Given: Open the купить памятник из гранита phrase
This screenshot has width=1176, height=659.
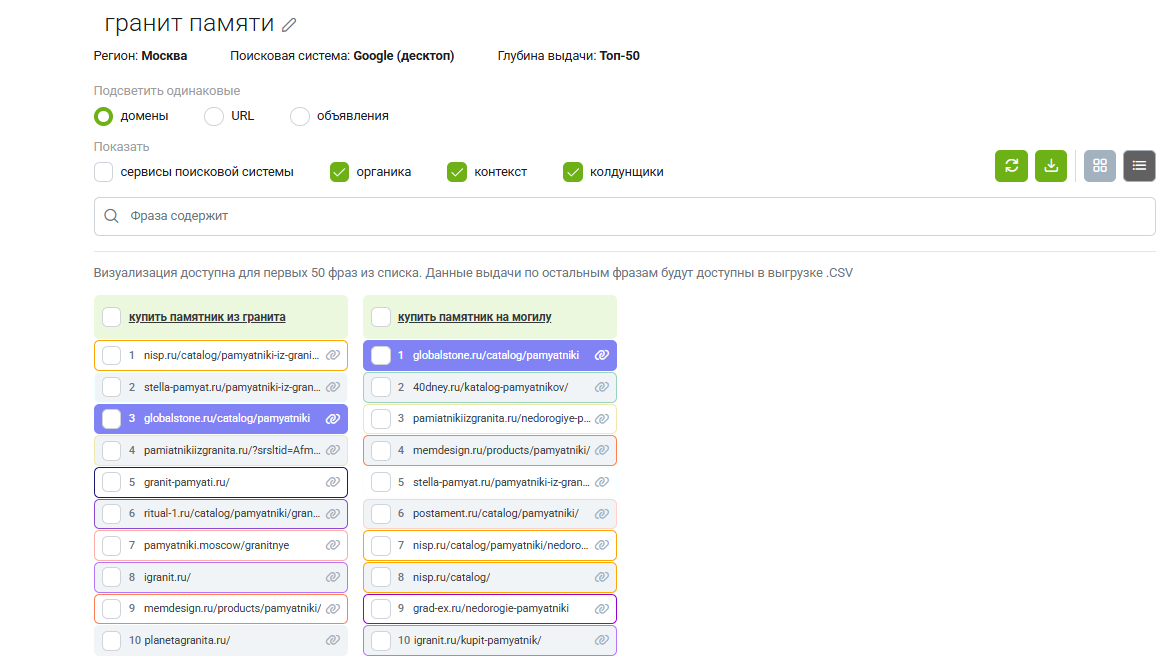Looking at the screenshot, I should click(x=207, y=317).
